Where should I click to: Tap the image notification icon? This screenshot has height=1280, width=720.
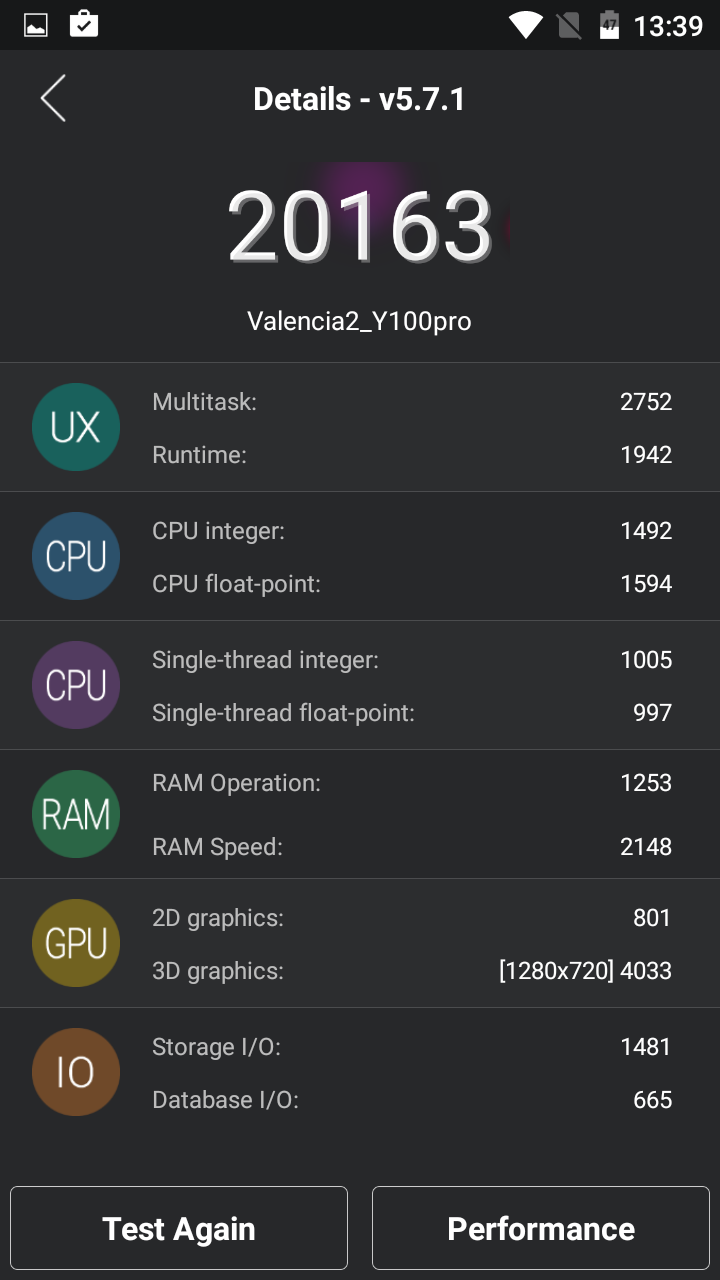36,25
